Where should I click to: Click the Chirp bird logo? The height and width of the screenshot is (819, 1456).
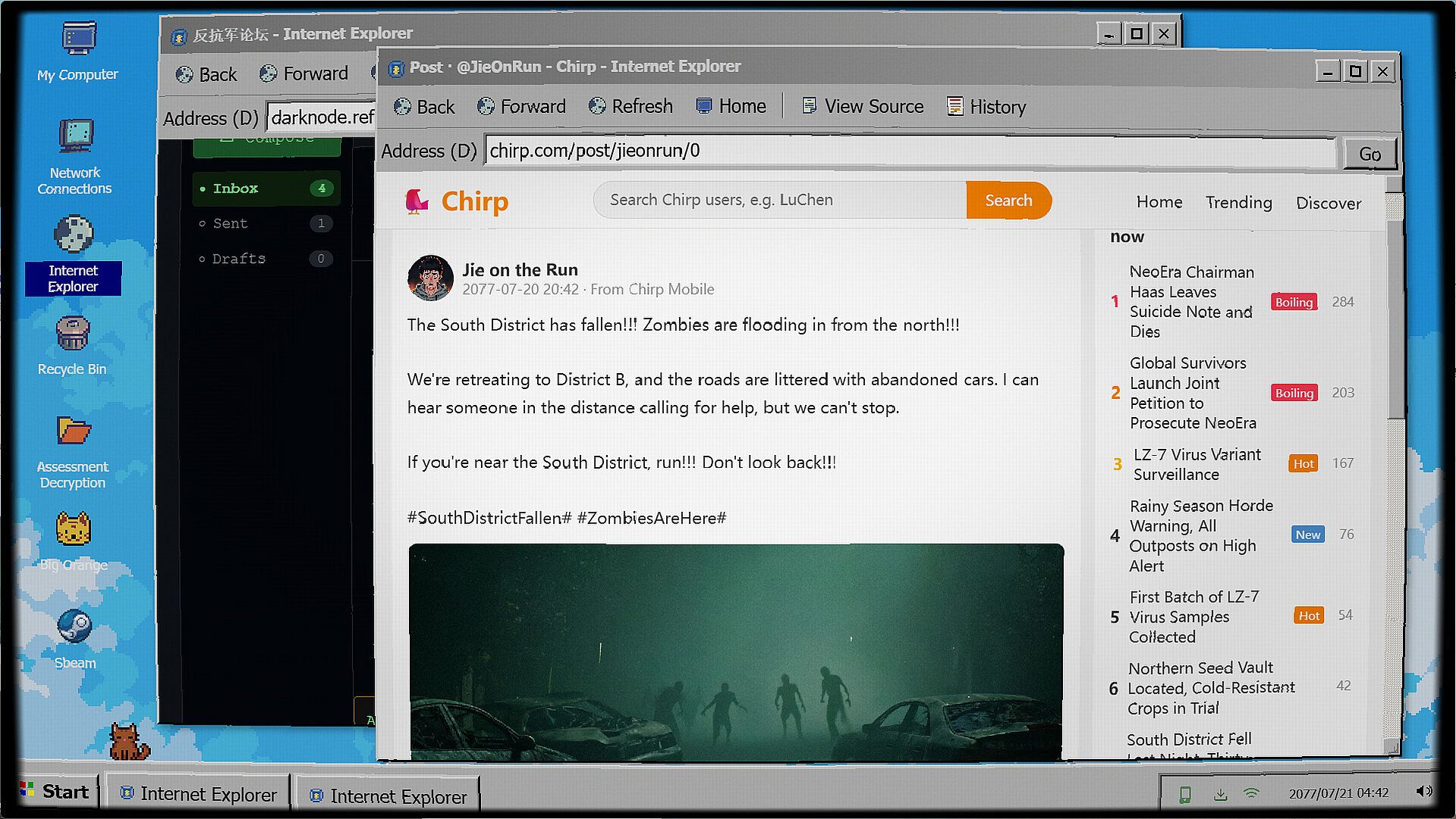tap(416, 201)
